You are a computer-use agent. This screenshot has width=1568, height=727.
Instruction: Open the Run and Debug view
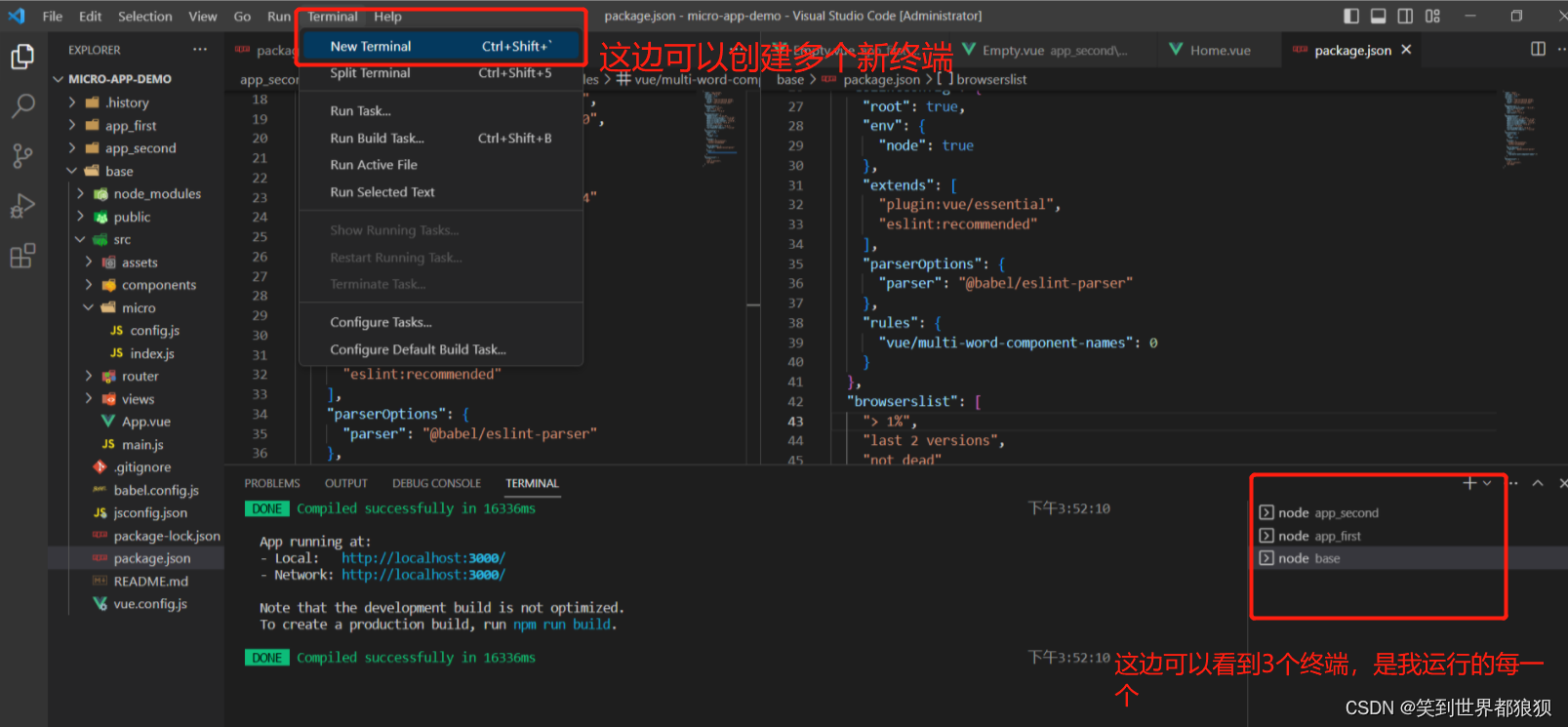pos(22,206)
